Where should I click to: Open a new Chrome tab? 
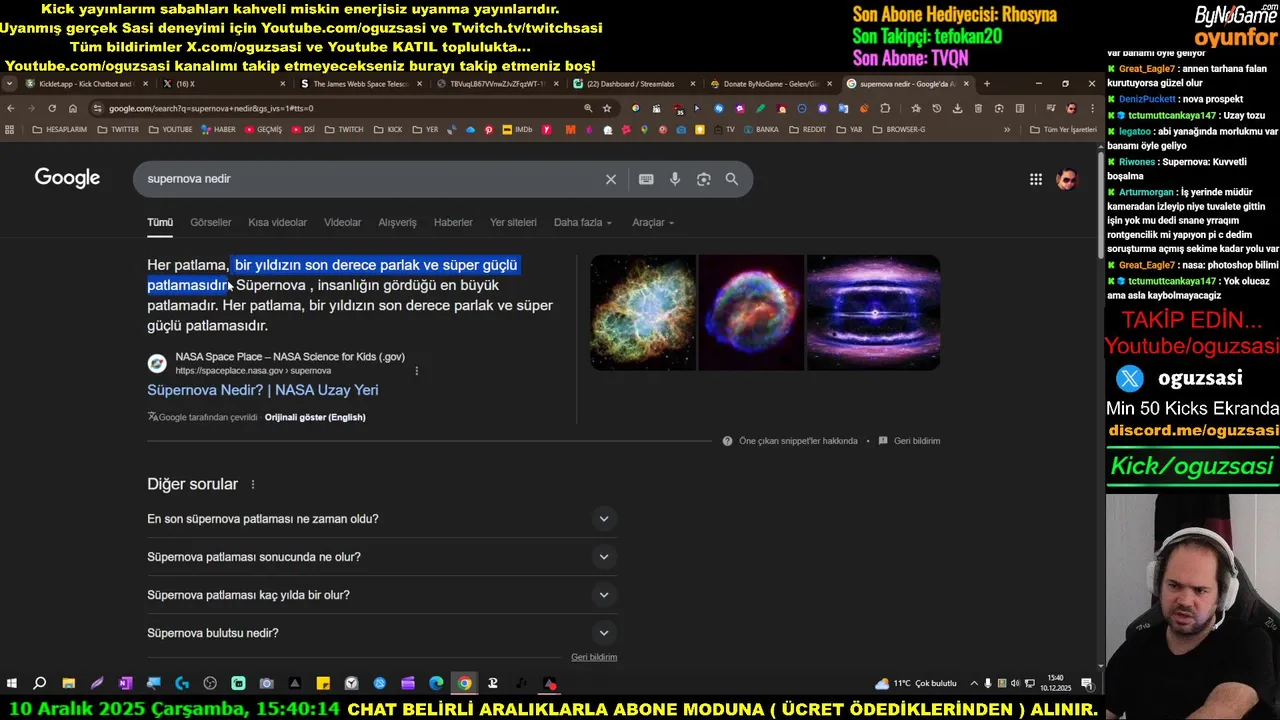987,84
